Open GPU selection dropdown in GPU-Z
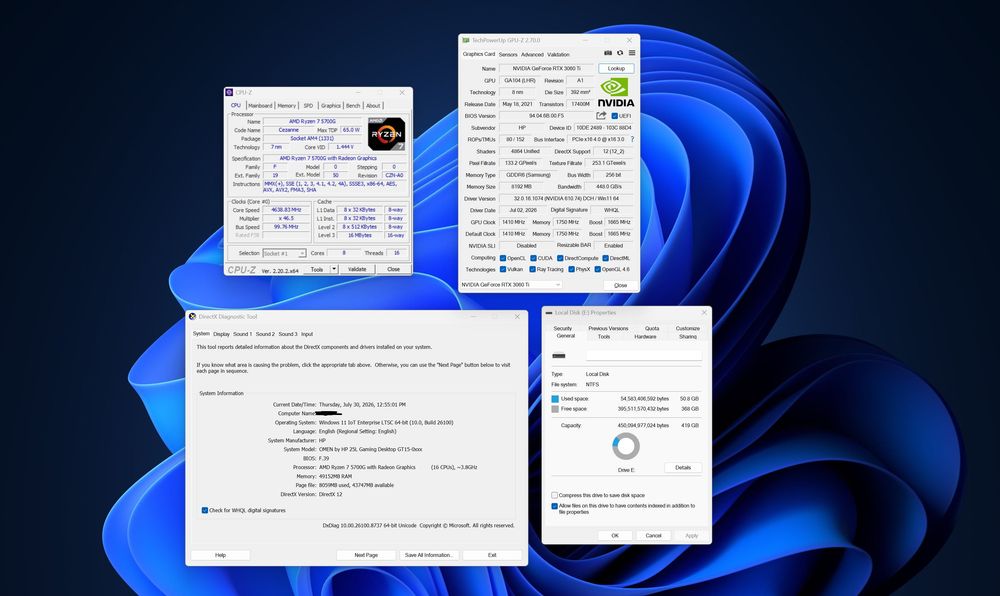The height and width of the screenshot is (596, 1000). [510, 284]
